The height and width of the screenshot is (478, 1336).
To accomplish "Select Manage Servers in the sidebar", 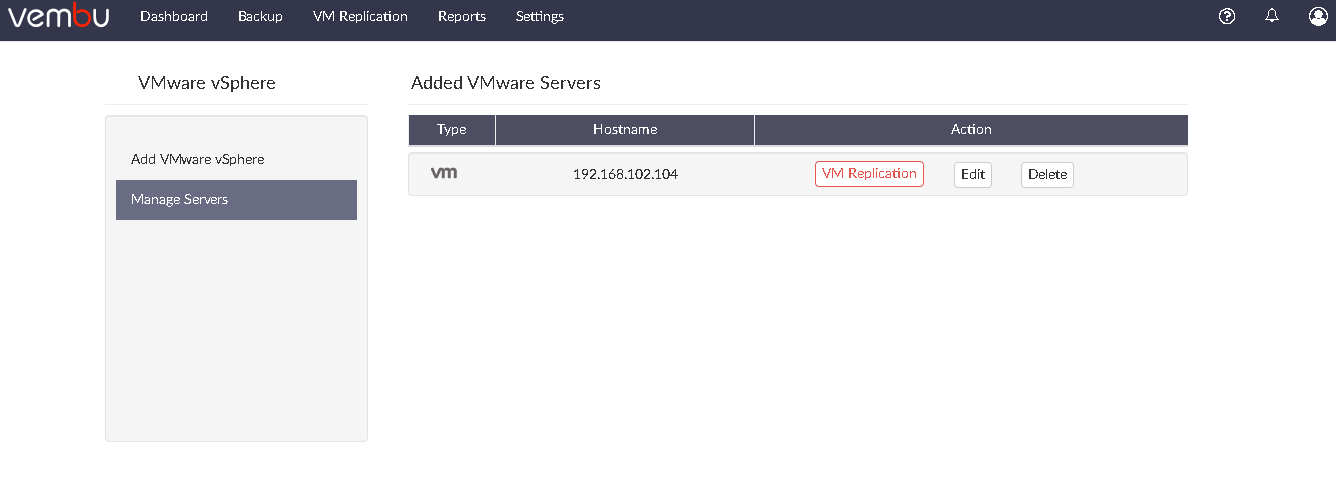I will pyautogui.click(x=236, y=200).
